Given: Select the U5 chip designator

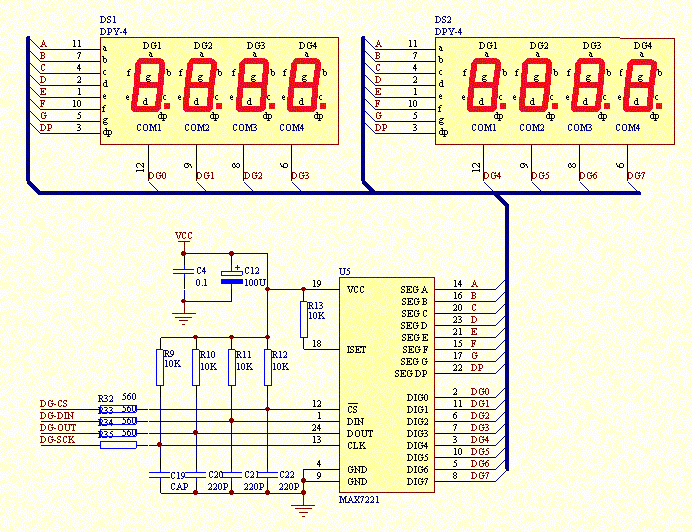Looking at the screenshot, I should point(345,271).
